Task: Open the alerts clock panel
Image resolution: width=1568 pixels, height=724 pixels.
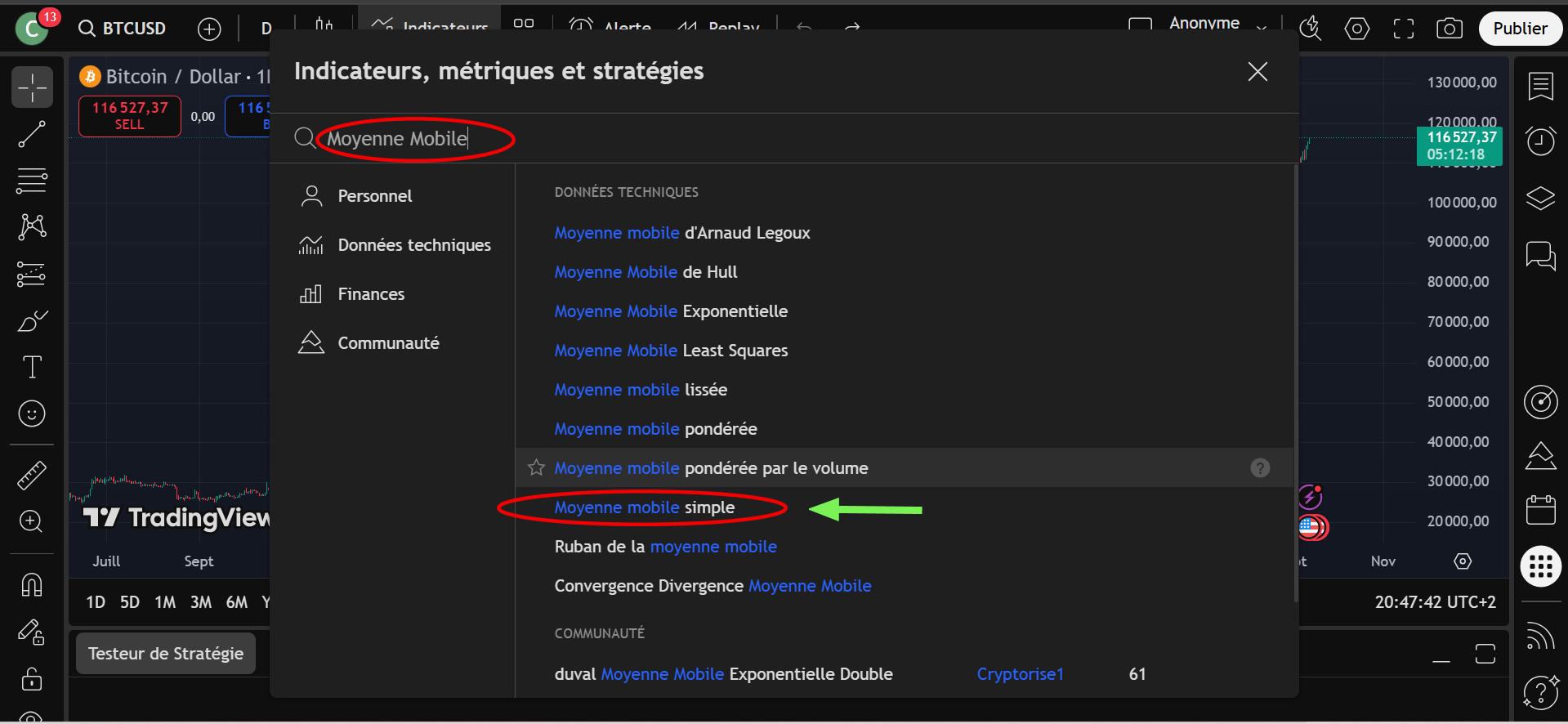Action: 1540,141
